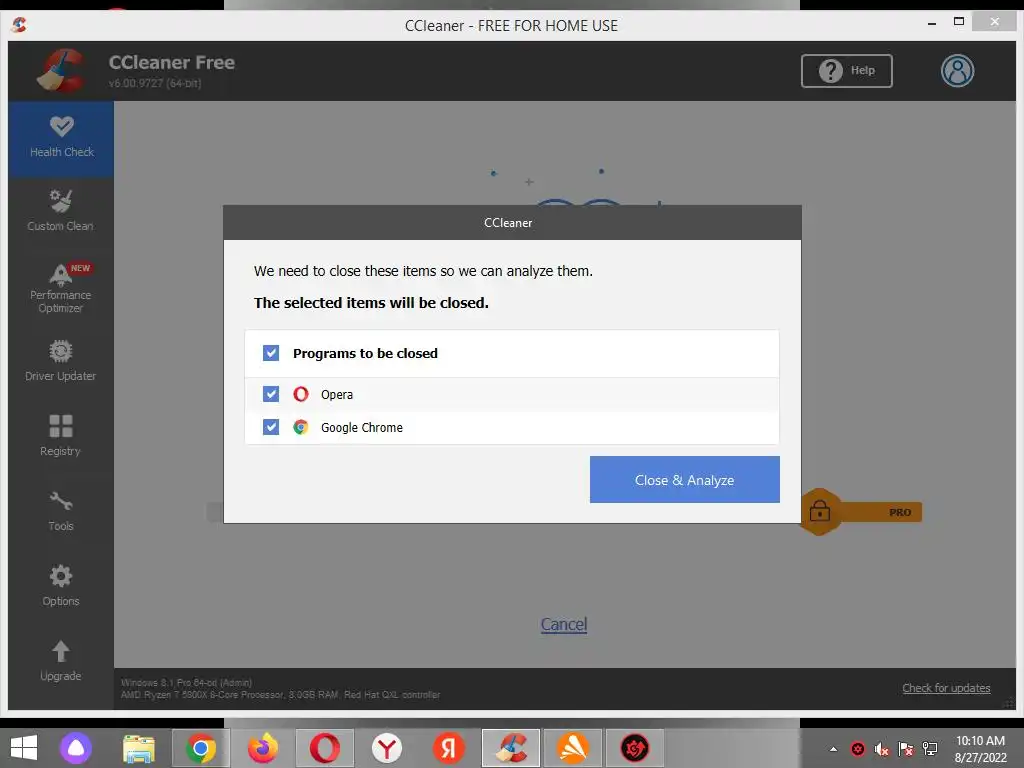
Task: Click the muted volume tray icon
Action: [882, 749]
